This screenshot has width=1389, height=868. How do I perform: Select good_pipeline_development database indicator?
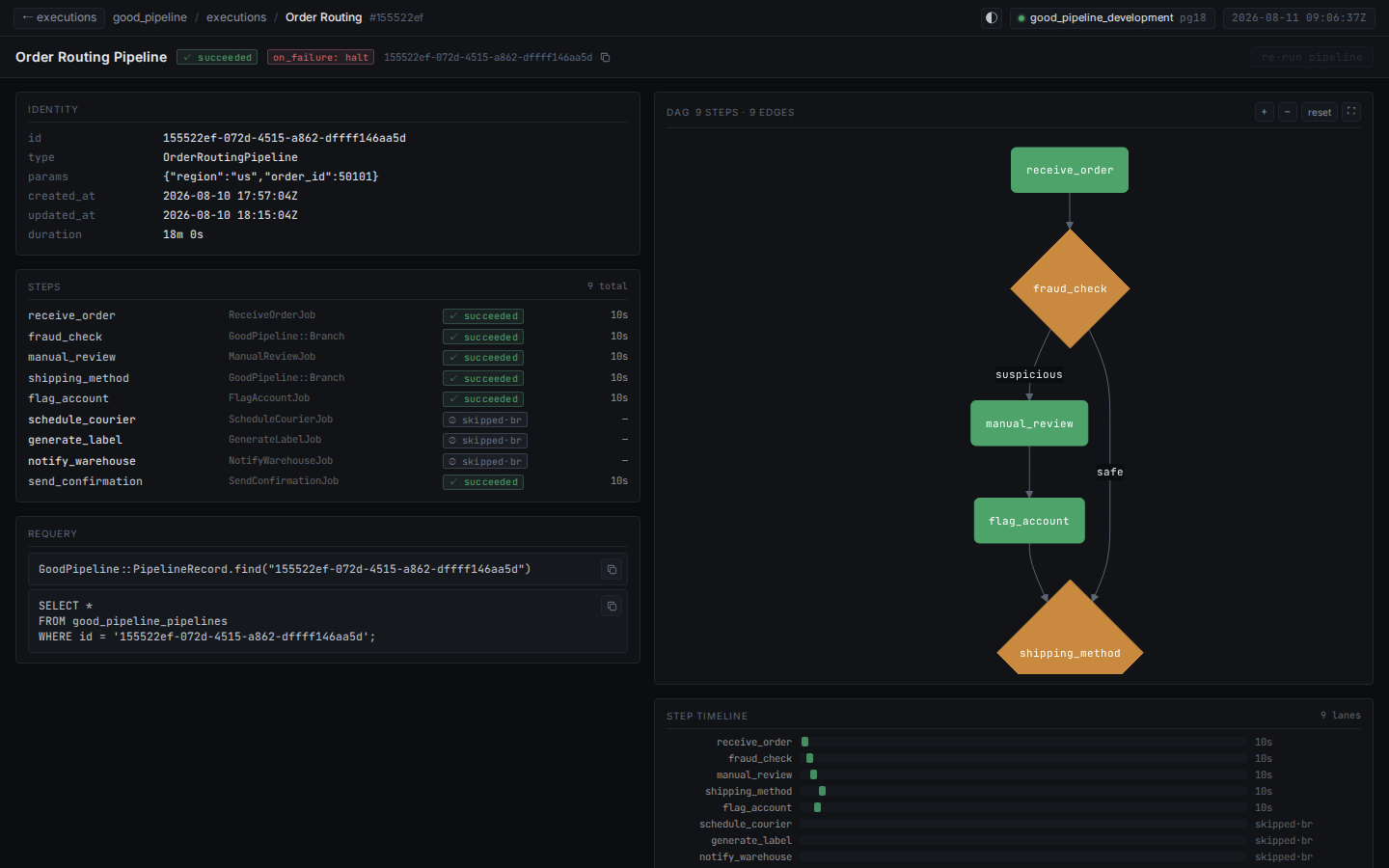tap(1112, 17)
